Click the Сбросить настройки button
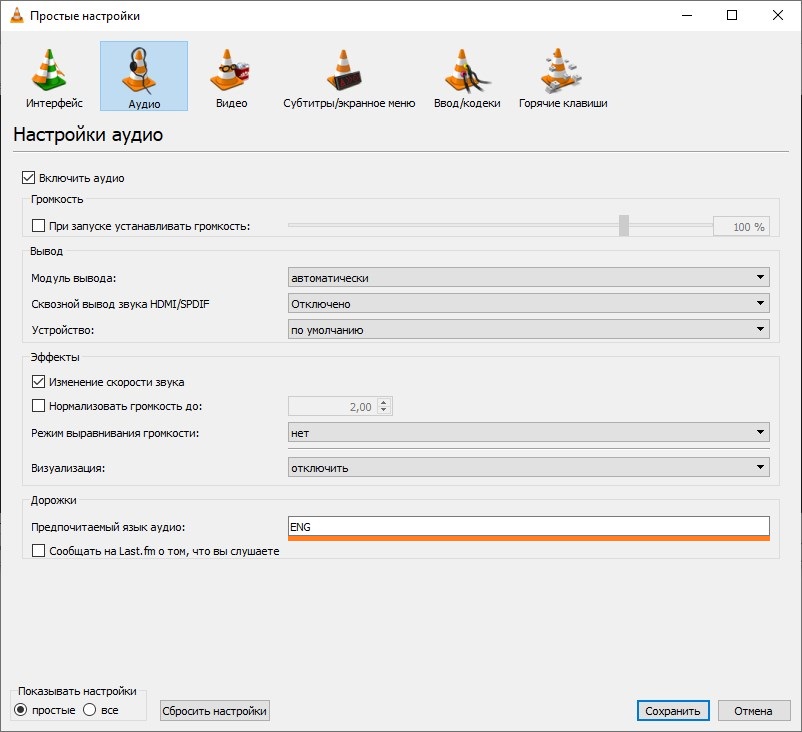 pyautogui.click(x=215, y=710)
